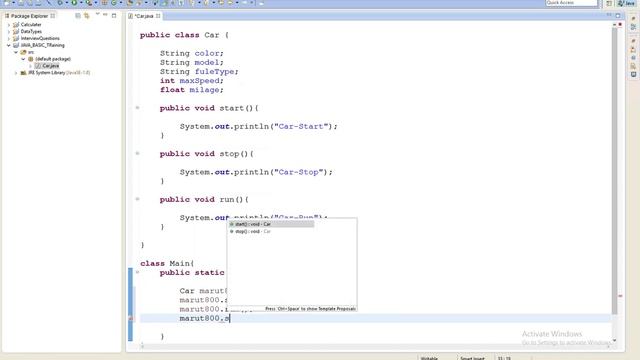
Task: Click the editor vertical scrollbar
Action: point(614,171)
